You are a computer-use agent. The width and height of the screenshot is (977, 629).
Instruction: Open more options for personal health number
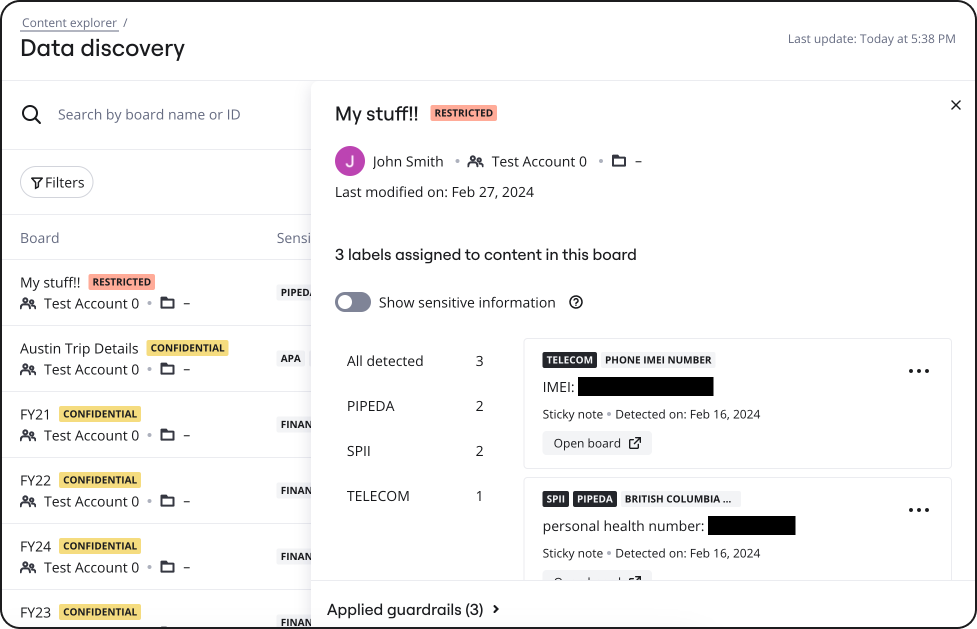click(x=919, y=510)
